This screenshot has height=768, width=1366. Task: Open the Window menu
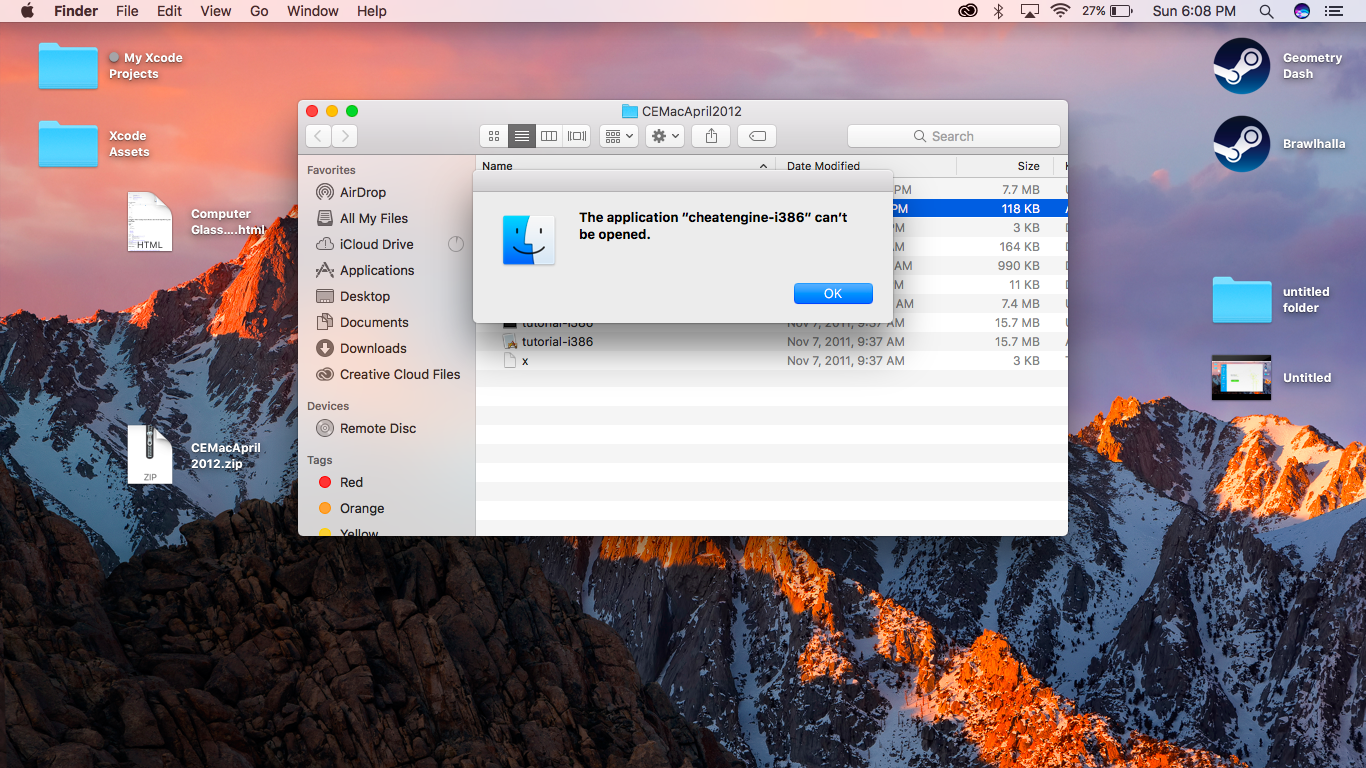coord(313,11)
